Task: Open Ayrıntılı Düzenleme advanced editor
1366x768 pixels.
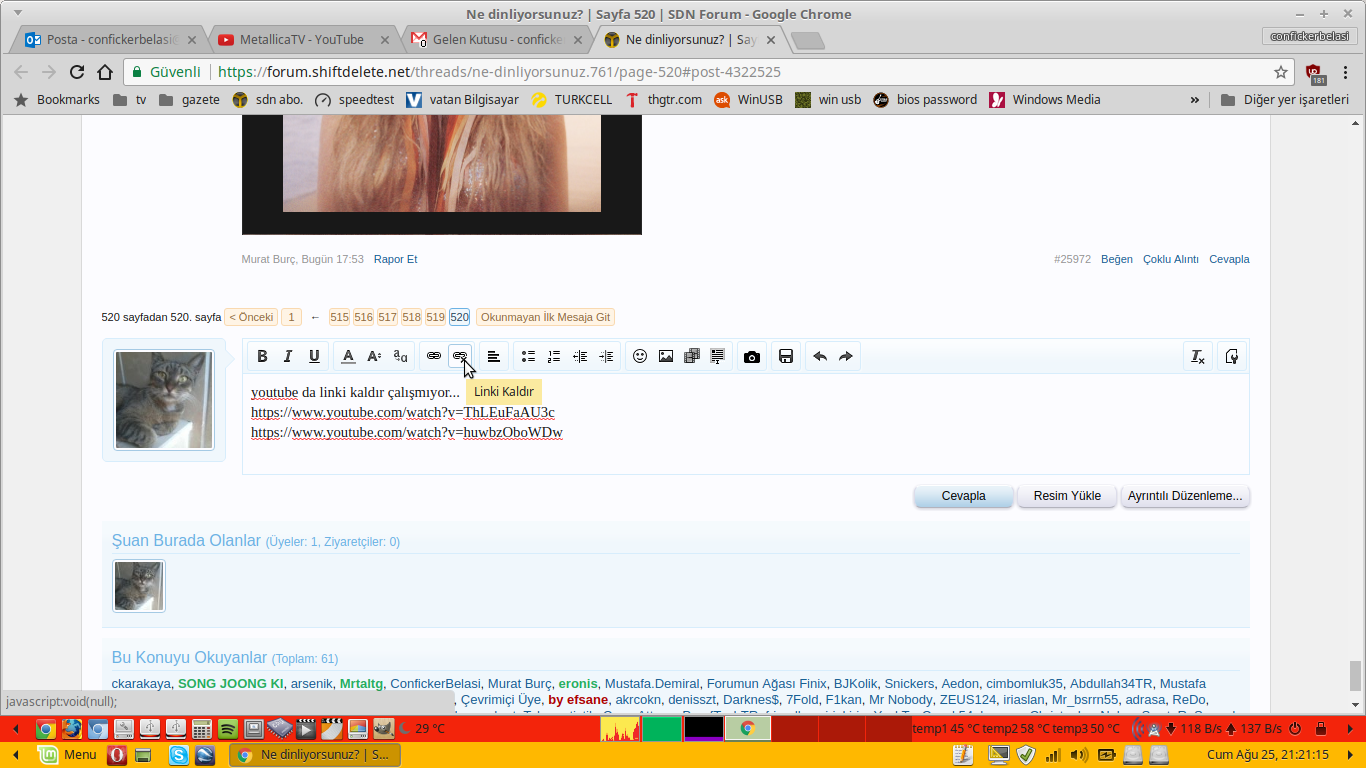Action: click(1185, 496)
